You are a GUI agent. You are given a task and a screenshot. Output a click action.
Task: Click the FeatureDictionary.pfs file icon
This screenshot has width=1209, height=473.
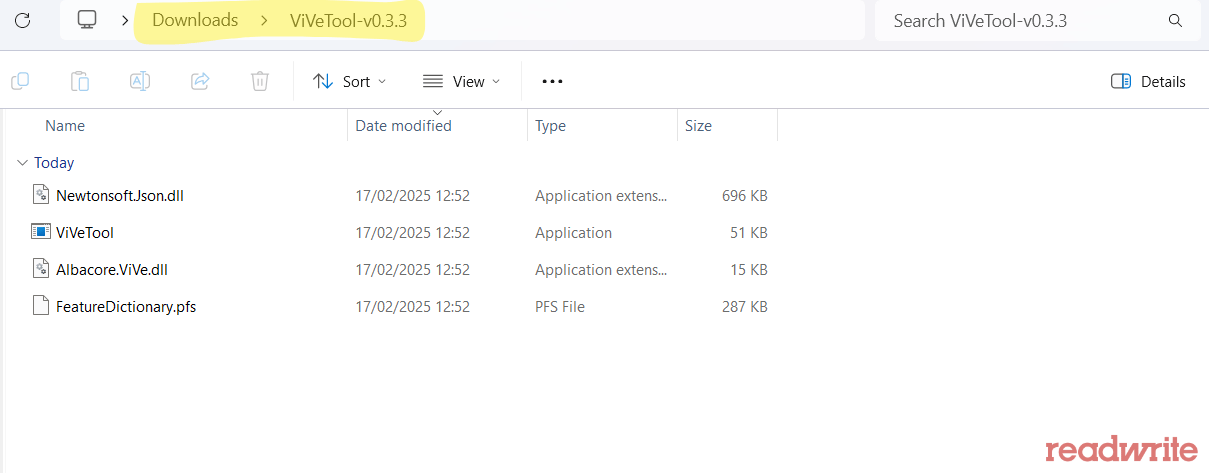tap(40, 305)
